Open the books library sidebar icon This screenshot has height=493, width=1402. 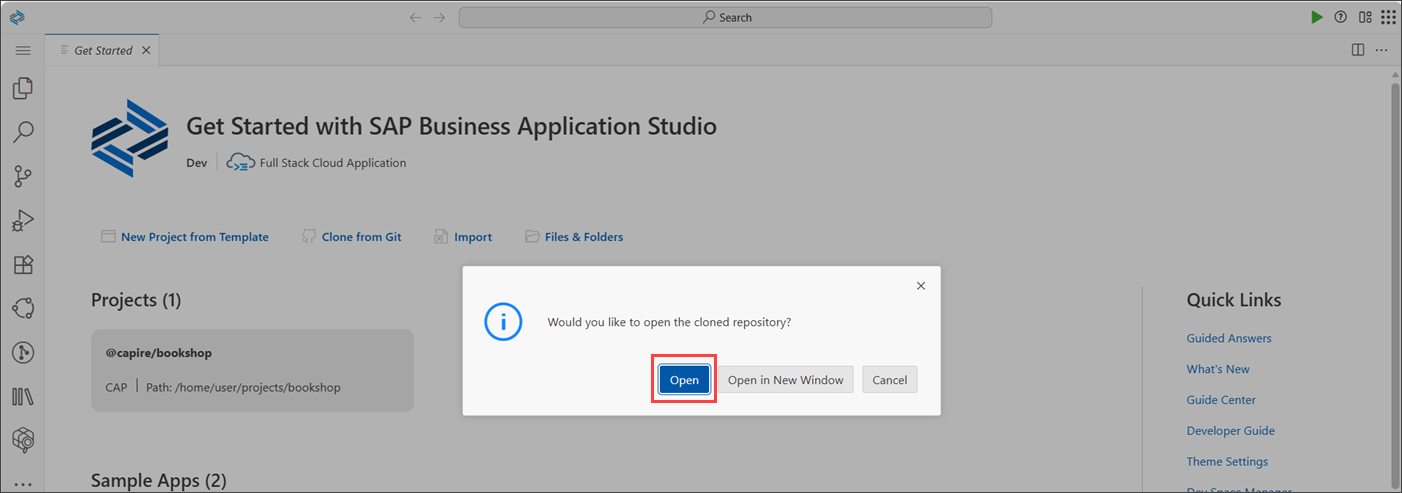23,396
